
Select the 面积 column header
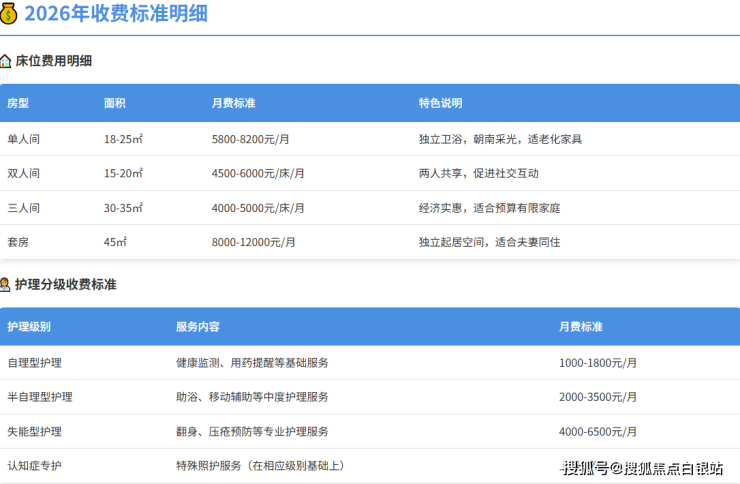[115, 103]
